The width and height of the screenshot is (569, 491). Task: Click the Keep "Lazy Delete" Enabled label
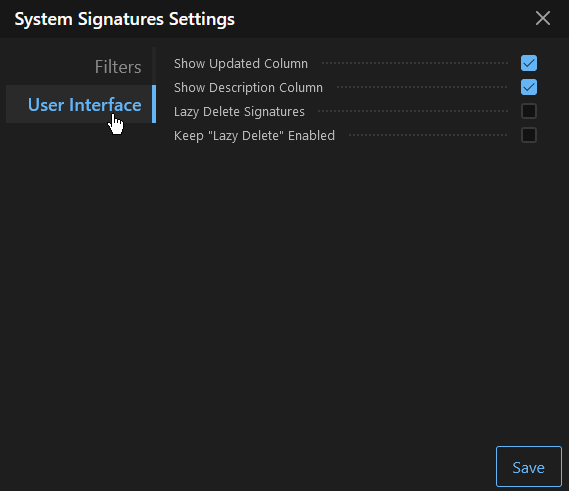tap(254, 135)
